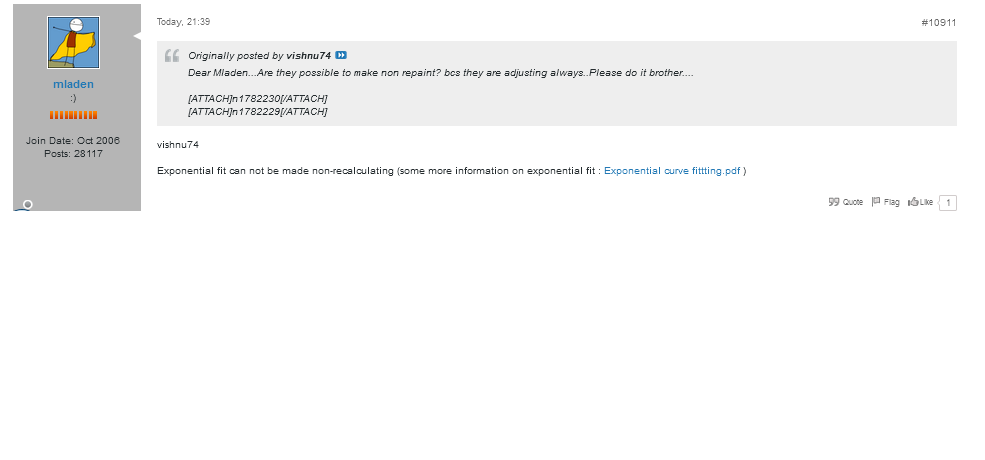Click the like count box showing 1
Screen dimensions: 985x460
[947, 202]
